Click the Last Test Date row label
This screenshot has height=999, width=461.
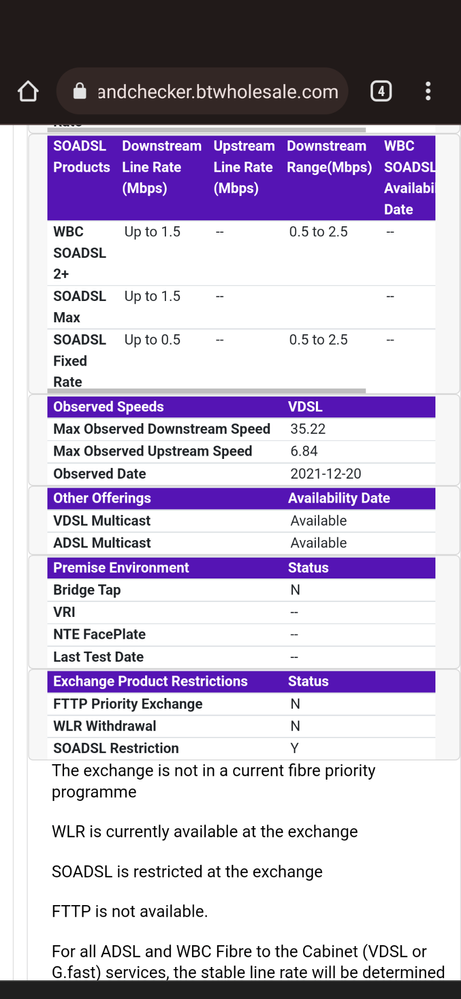[98, 657]
